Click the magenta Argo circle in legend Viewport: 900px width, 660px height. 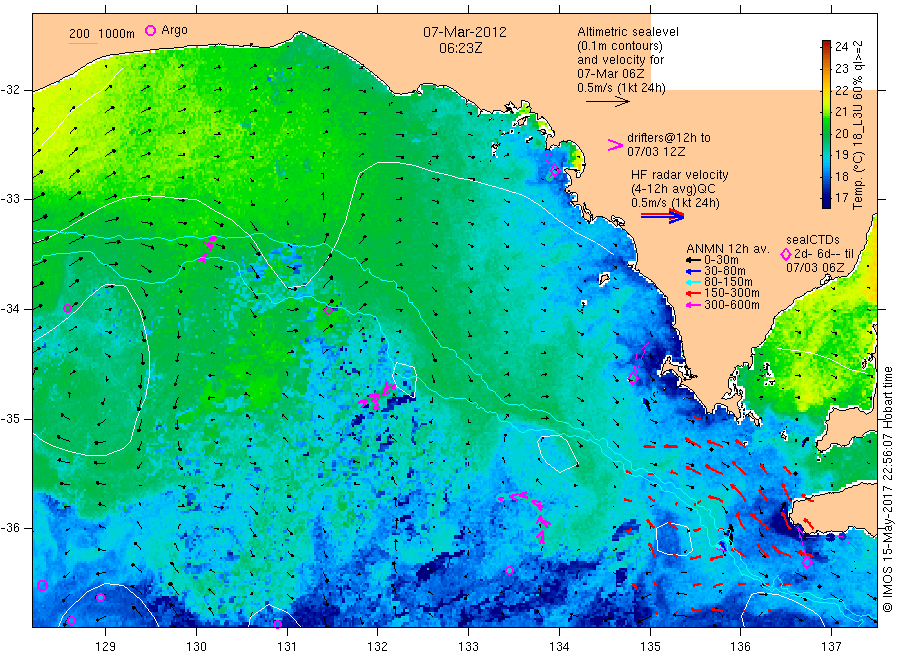coord(150,30)
